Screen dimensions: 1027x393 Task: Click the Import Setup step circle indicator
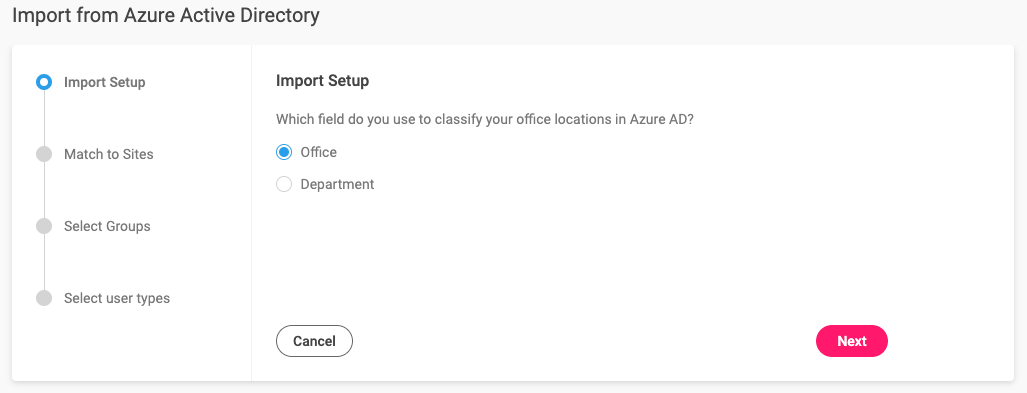tap(44, 82)
